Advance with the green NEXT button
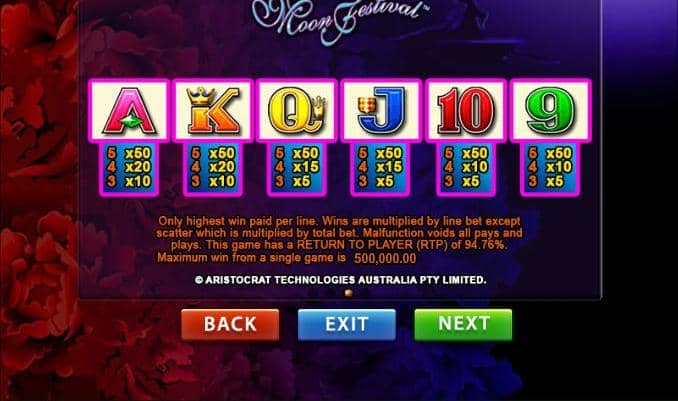 (463, 324)
